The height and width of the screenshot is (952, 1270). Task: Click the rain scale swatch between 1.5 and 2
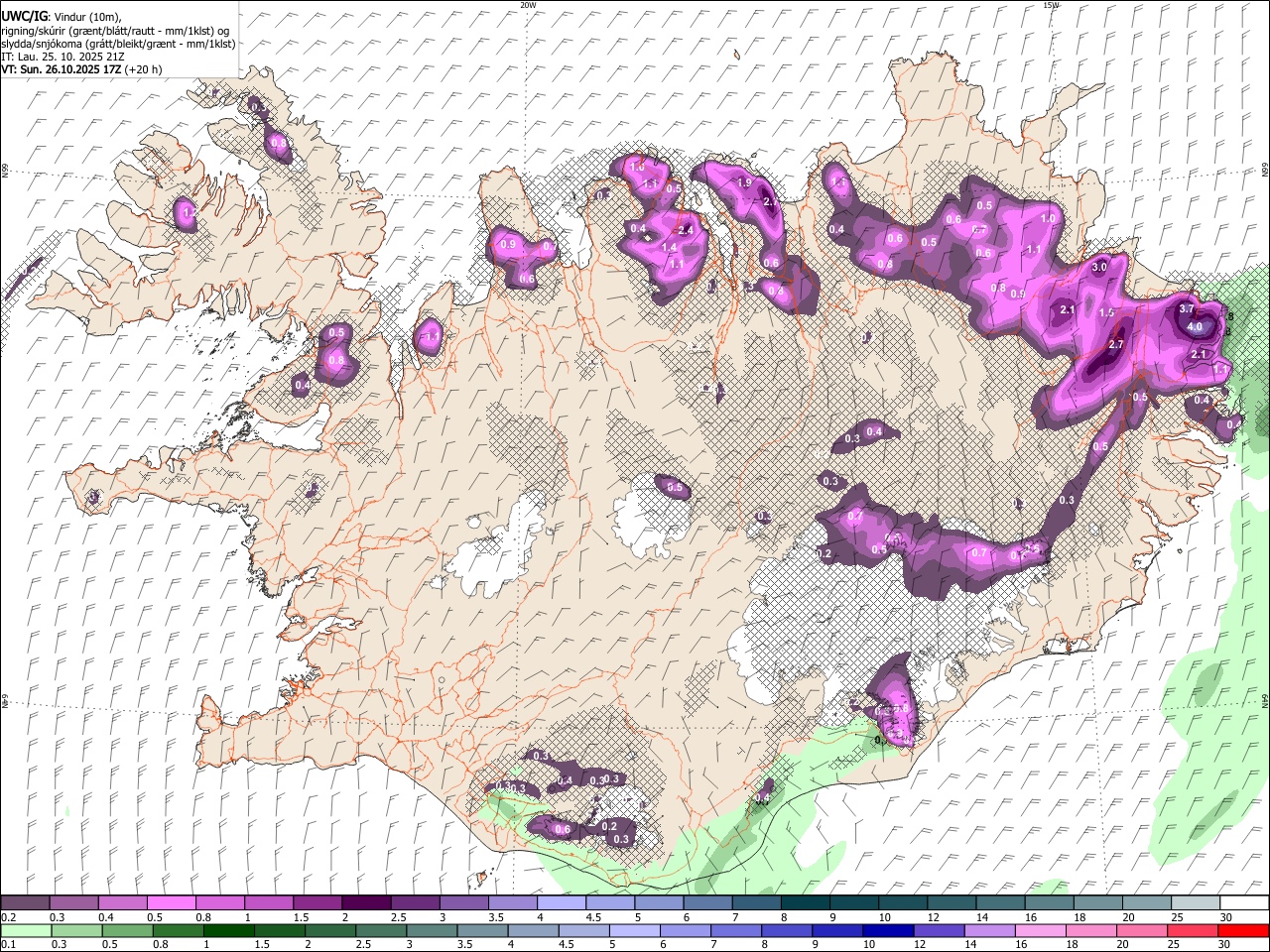[x=280, y=930]
